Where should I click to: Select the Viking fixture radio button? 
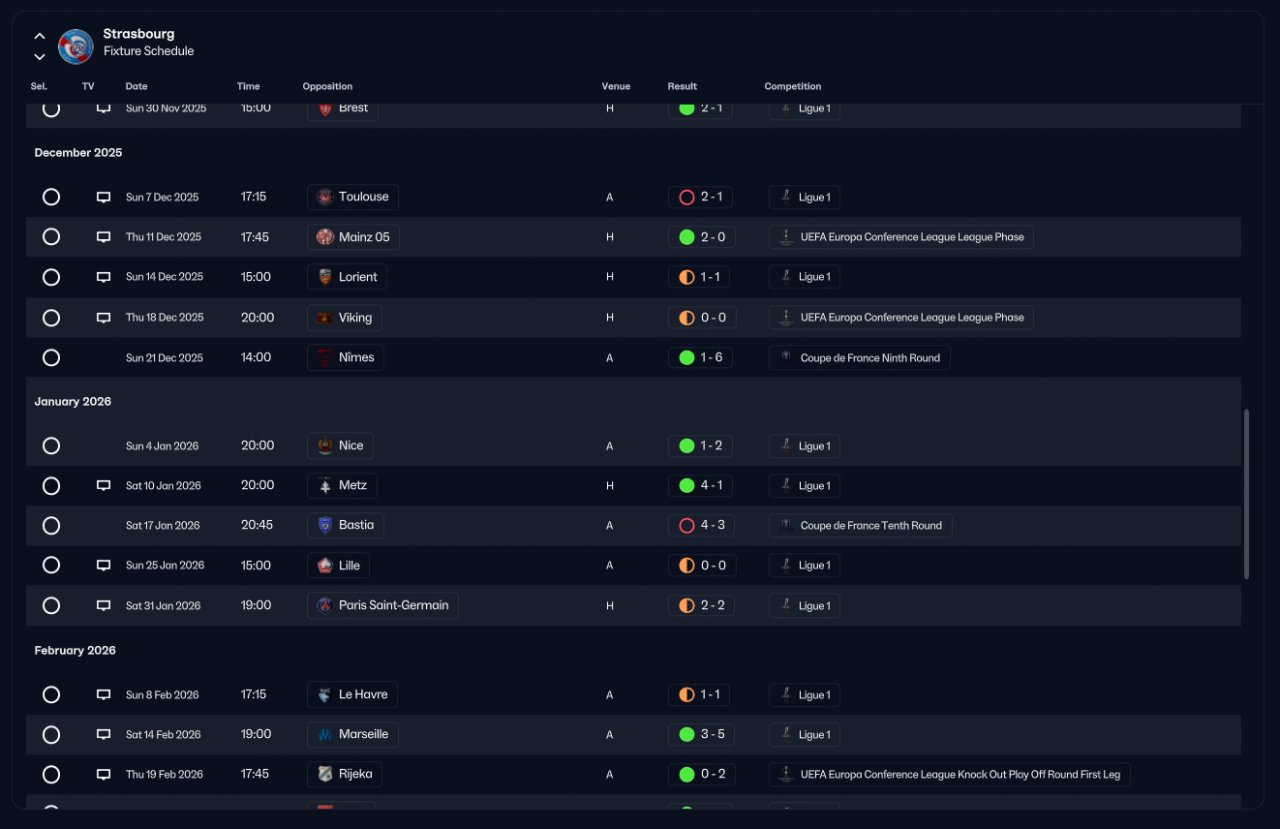[51, 317]
